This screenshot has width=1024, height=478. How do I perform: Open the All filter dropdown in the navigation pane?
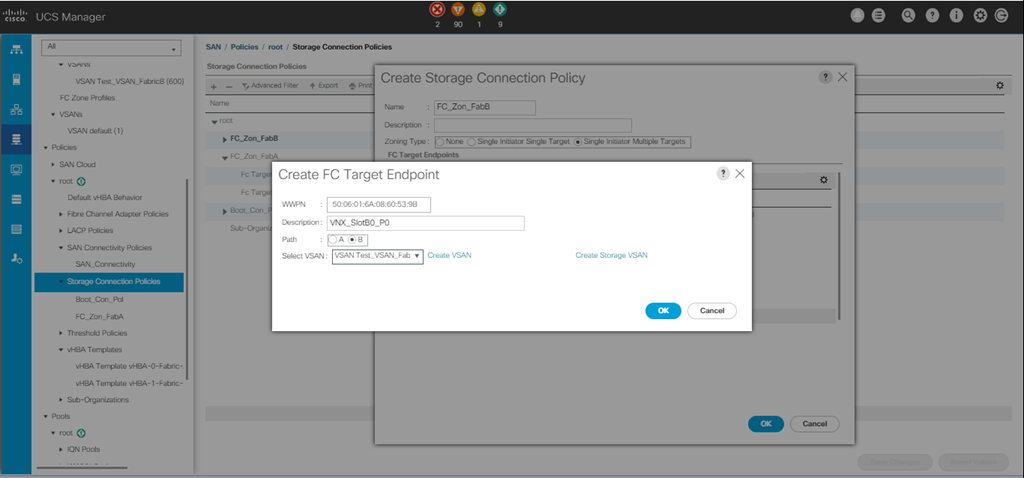coord(110,48)
